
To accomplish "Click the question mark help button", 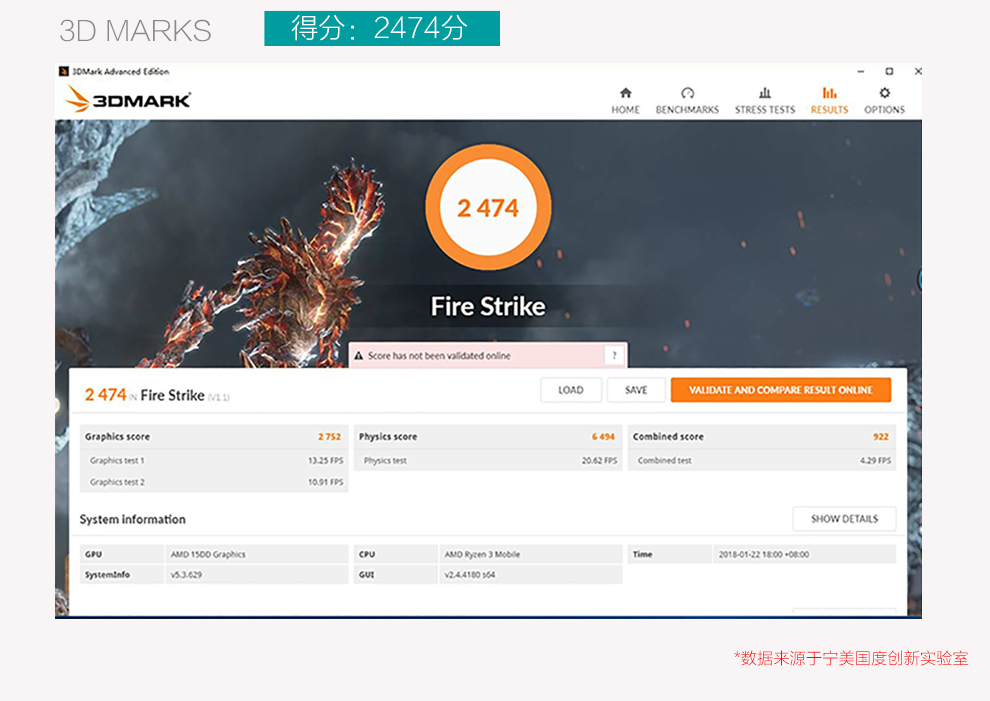I will (614, 356).
